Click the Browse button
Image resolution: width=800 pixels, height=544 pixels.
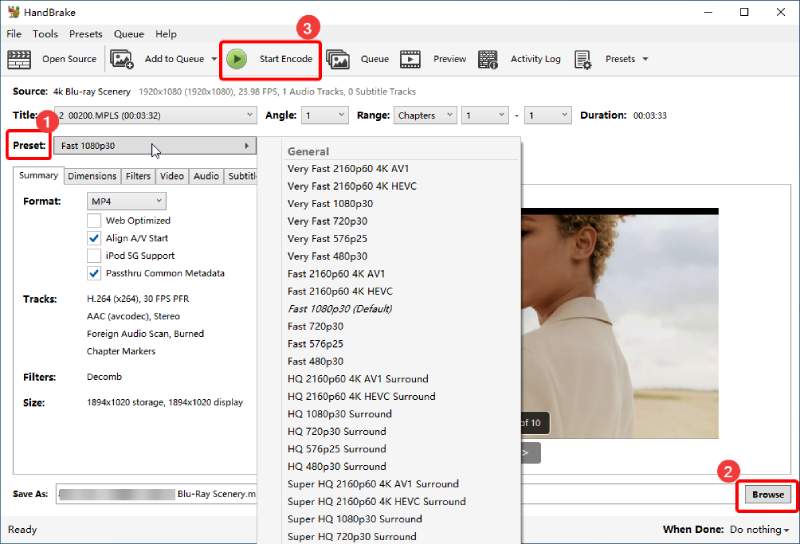pyautogui.click(x=767, y=494)
